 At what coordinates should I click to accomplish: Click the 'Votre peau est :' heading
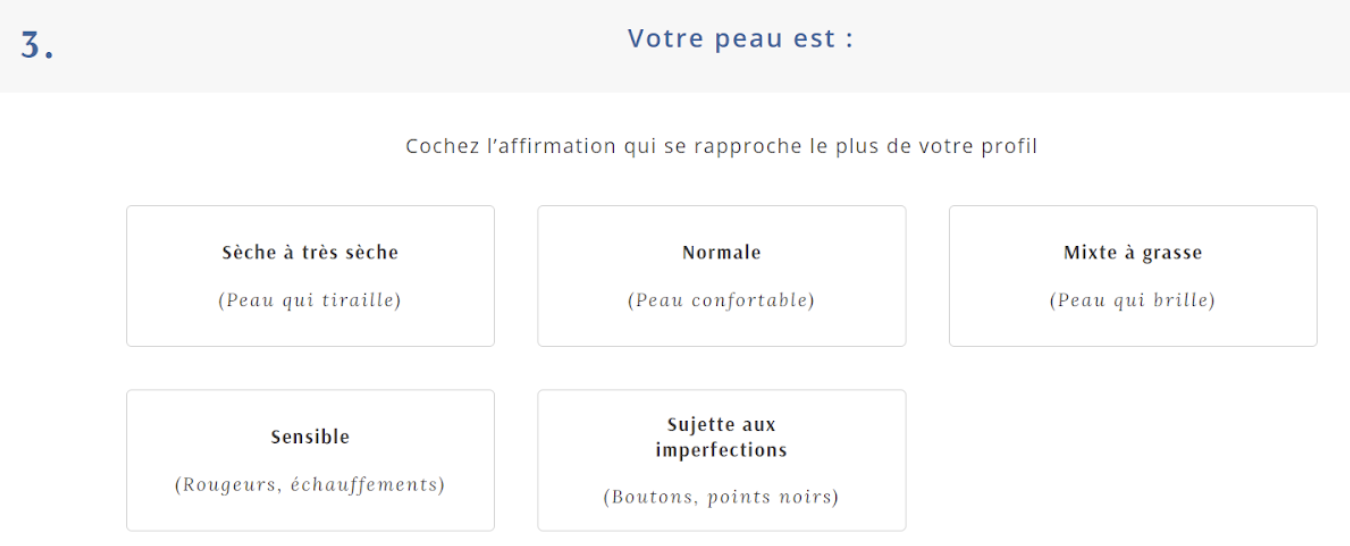(740, 39)
